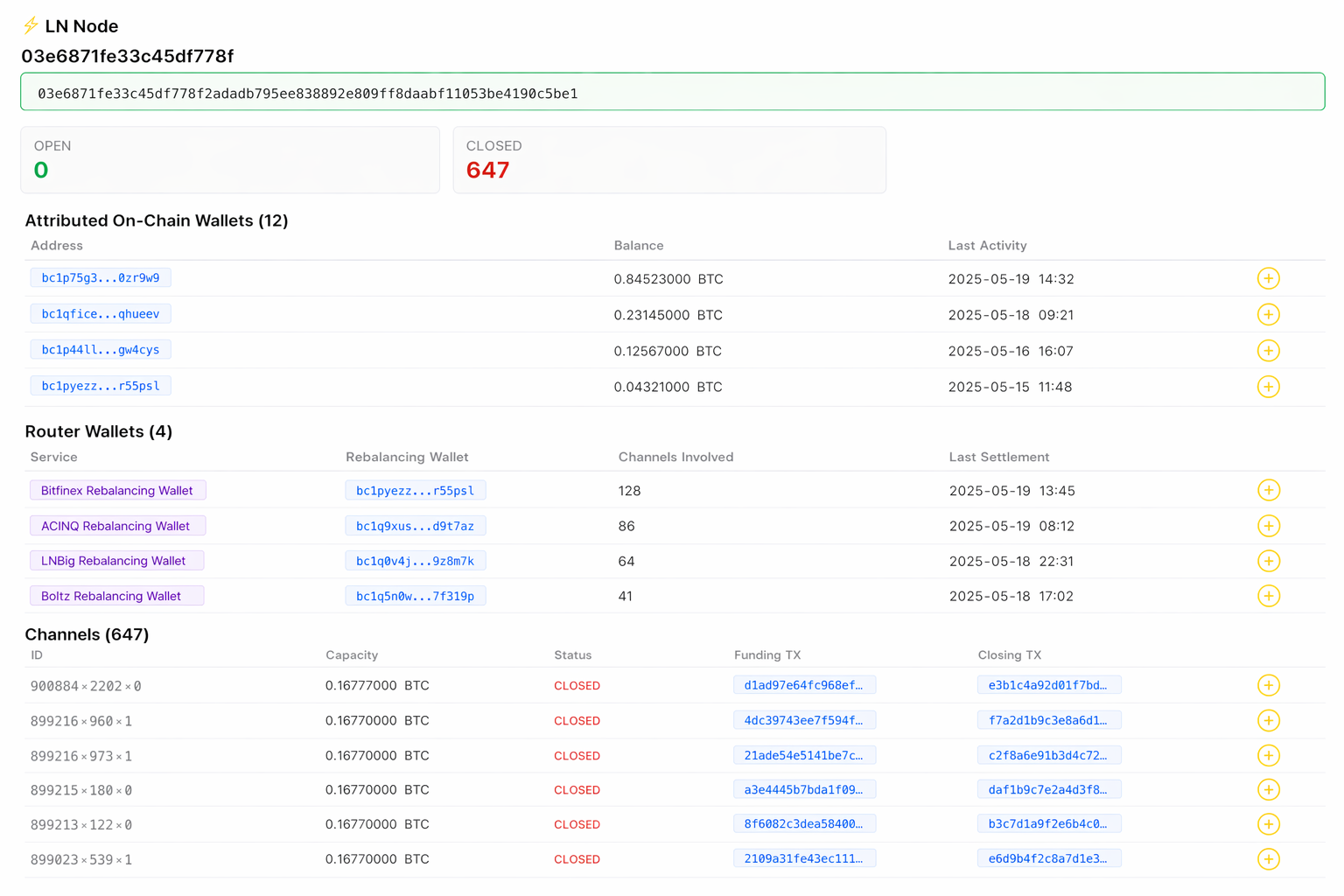The width and height of the screenshot is (1344, 896).
Task: Click channel ID 899216×960×1
Action: [81, 721]
